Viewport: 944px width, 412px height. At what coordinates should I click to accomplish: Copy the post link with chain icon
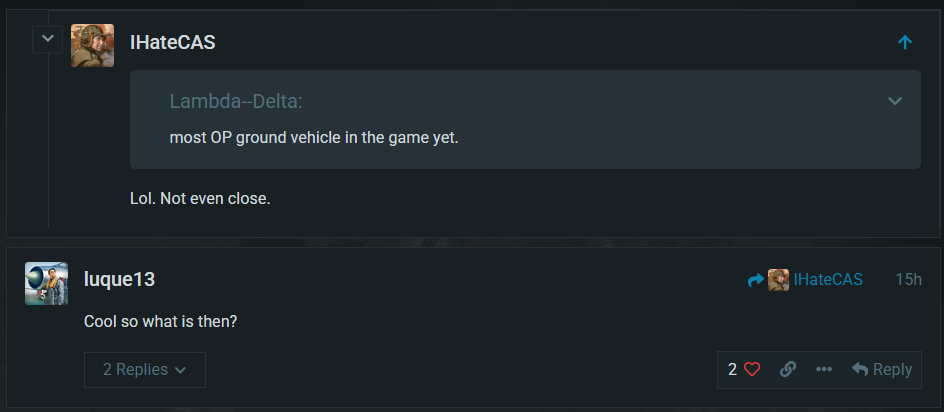788,370
